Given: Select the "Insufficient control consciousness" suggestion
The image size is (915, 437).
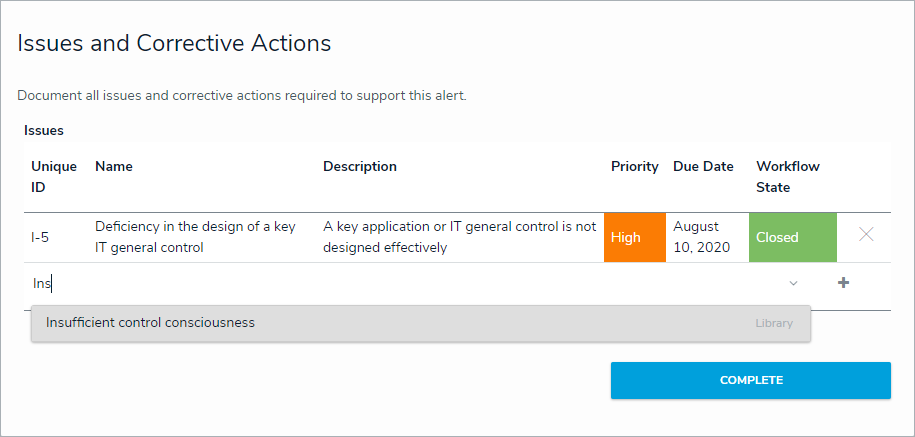Looking at the screenshot, I should tap(150, 323).
